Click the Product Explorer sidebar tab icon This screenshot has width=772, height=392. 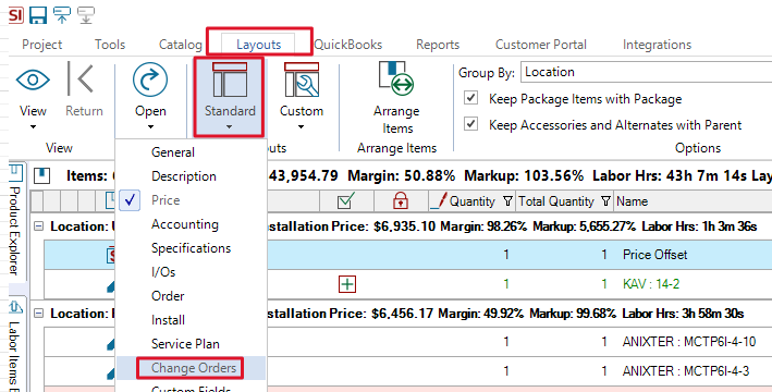point(16,173)
